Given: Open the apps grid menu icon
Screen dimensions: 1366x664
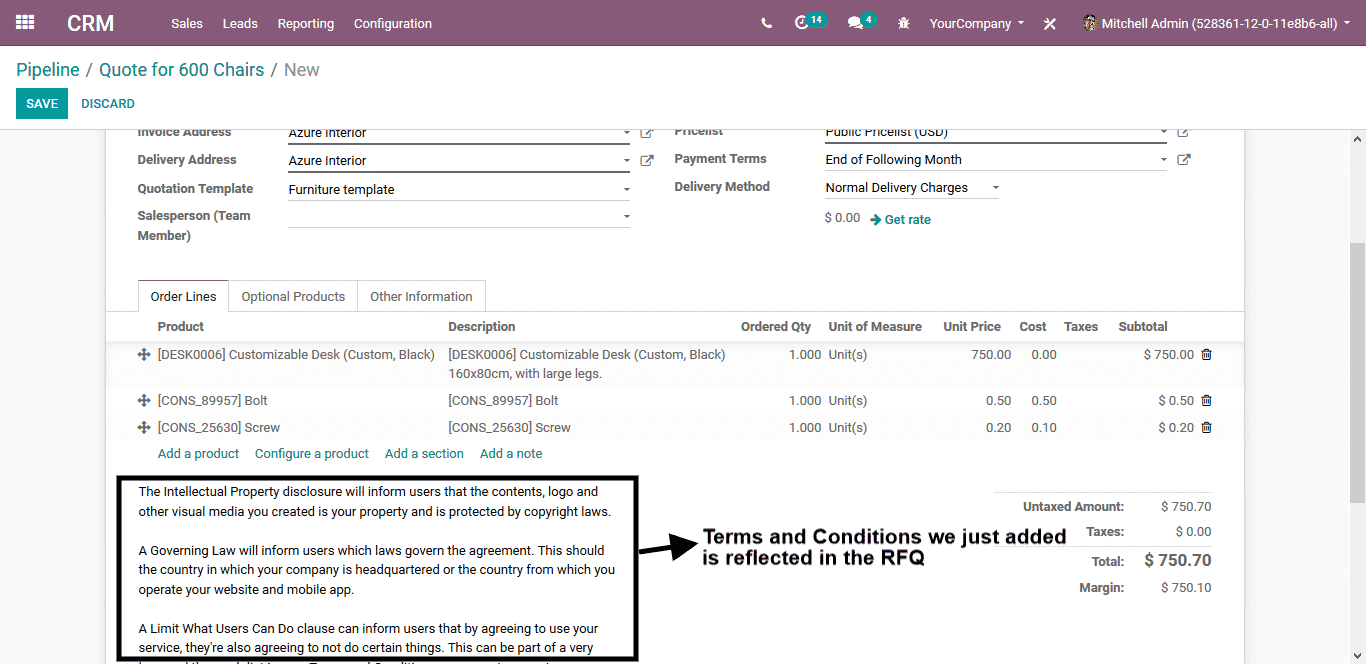Looking at the screenshot, I should click(x=25, y=23).
